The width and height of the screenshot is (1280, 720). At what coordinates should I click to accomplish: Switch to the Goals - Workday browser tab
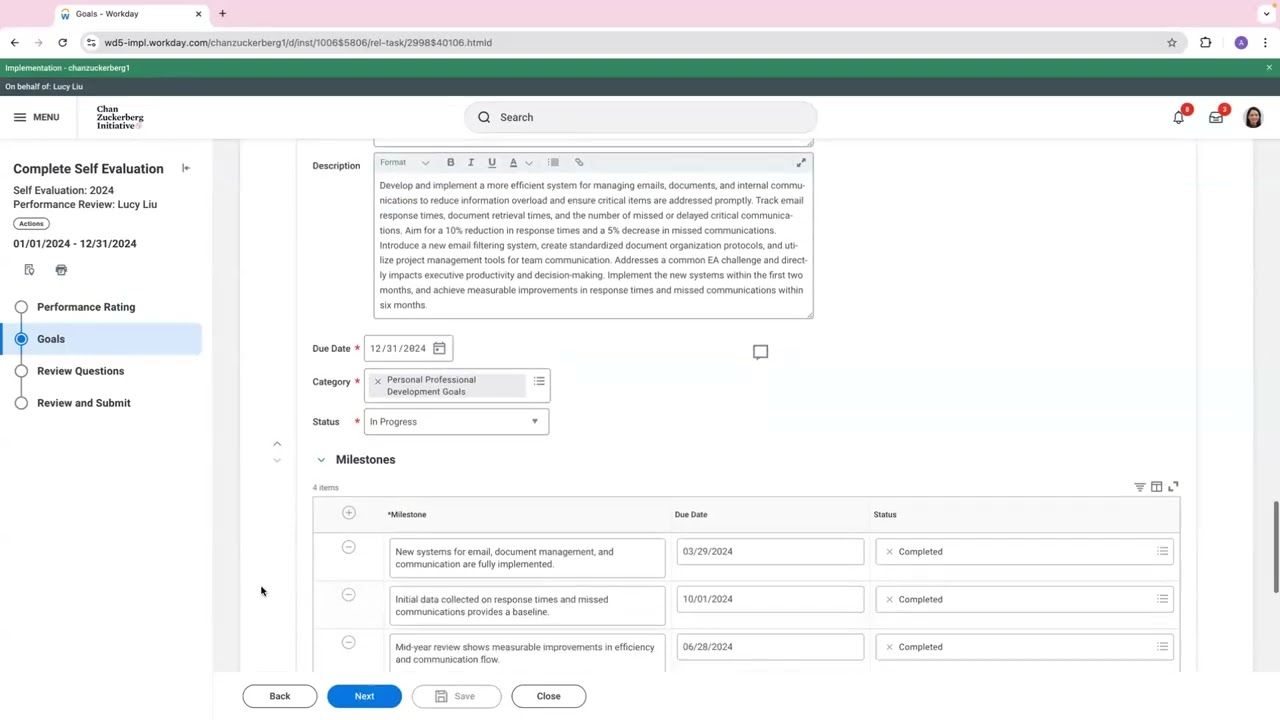click(x=130, y=14)
